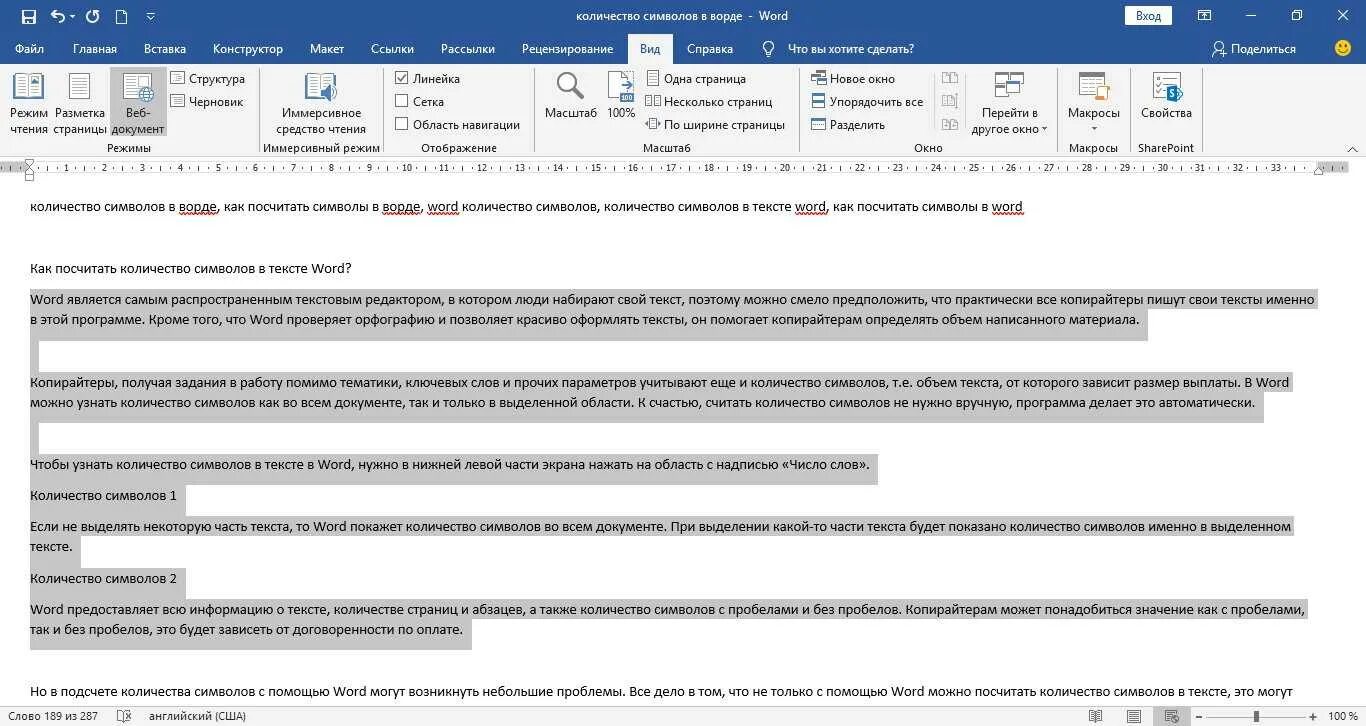Switch to Режим чтения view

click(x=29, y=103)
